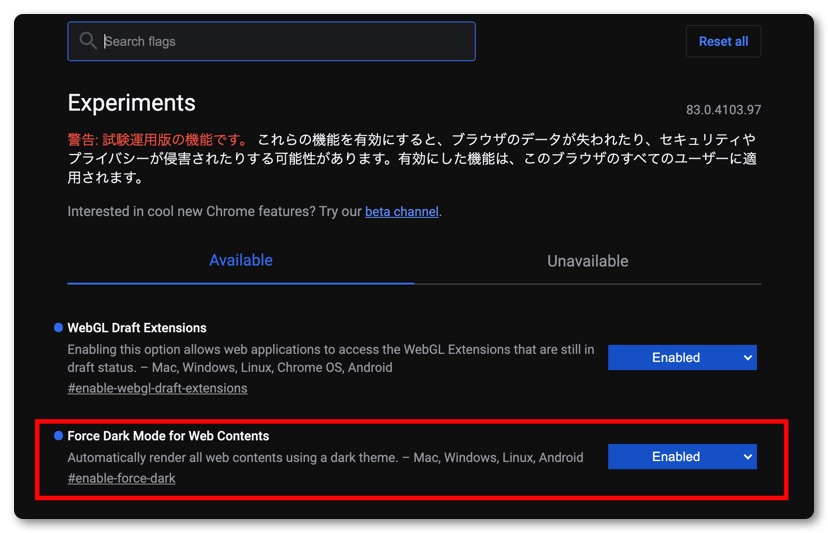Click the arrow on the WebGL Enabled dropdown
The height and width of the screenshot is (533, 828).
coord(746,357)
